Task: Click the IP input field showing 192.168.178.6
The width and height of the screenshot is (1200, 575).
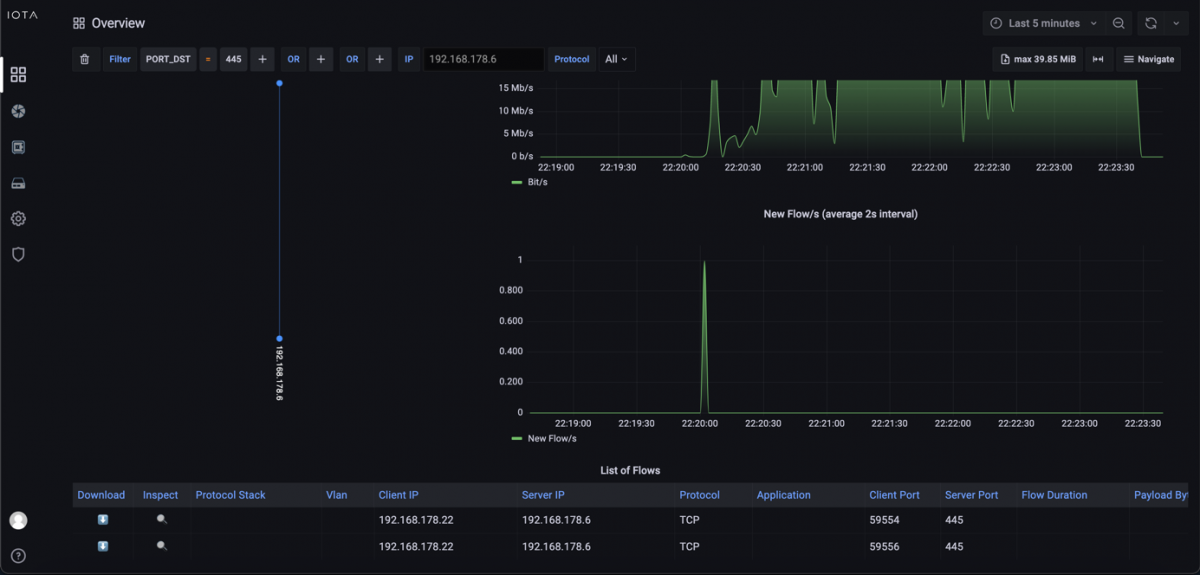Action: pyautogui.click(x=484, y=60)
